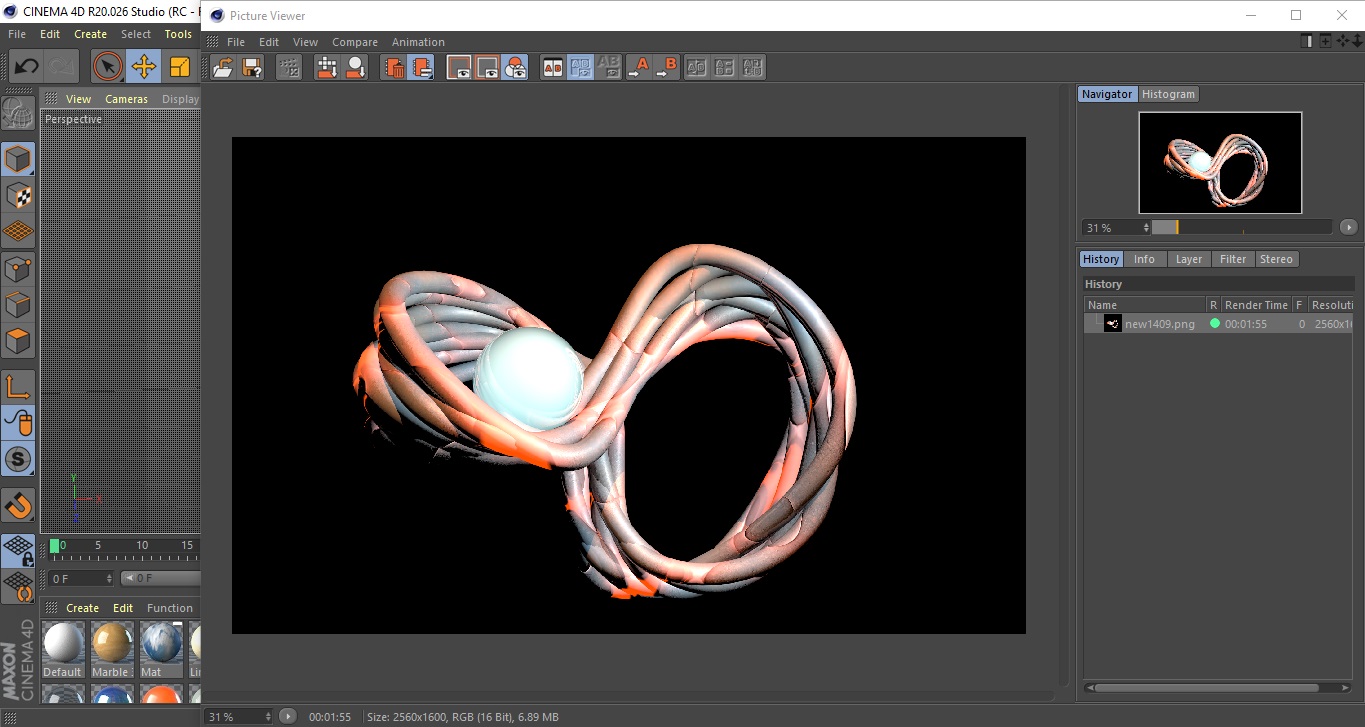Toggle the Display Filter RGB circles button
The height and width of the screenshot is (727, 1365).
(x=515, y=67)
